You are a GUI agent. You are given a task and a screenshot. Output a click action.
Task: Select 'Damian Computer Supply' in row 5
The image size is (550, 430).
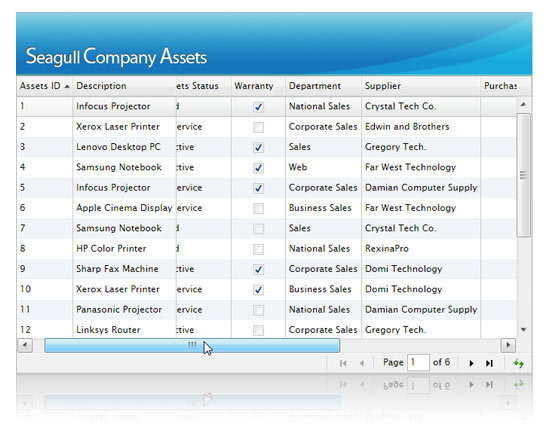pos(421,188)
